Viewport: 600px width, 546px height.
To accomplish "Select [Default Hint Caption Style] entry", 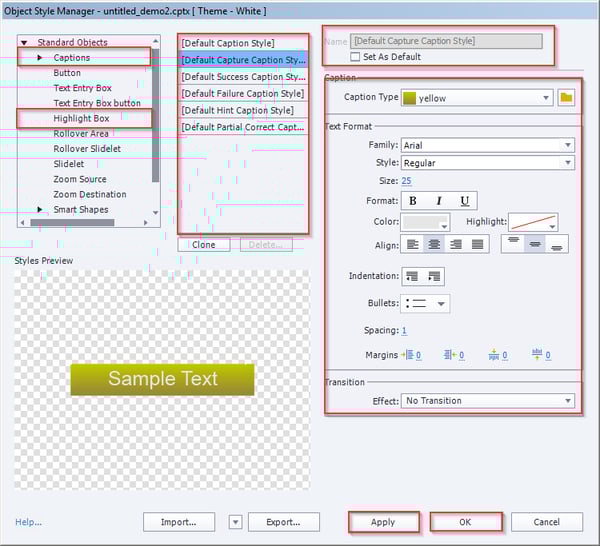I will 243,111.
